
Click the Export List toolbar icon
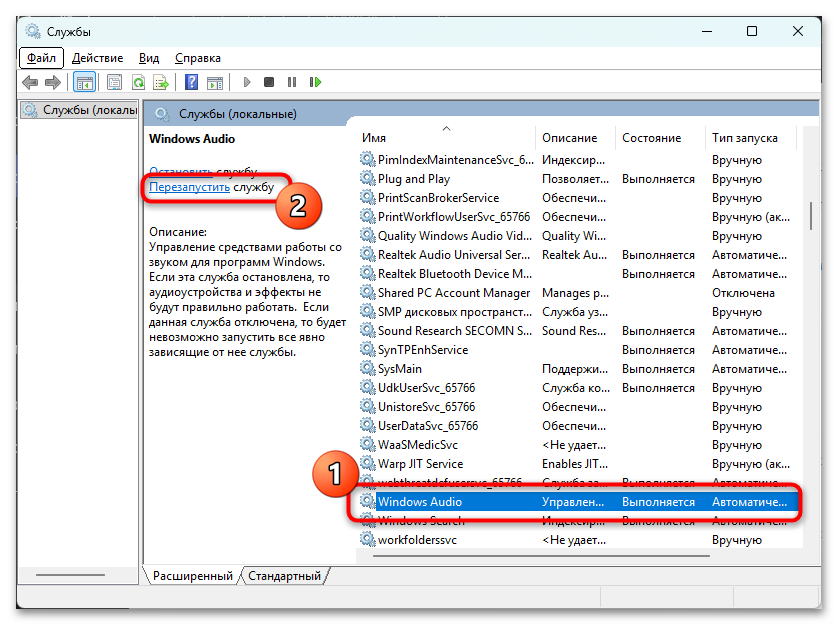pyautogui.click(x=161, y=82)
